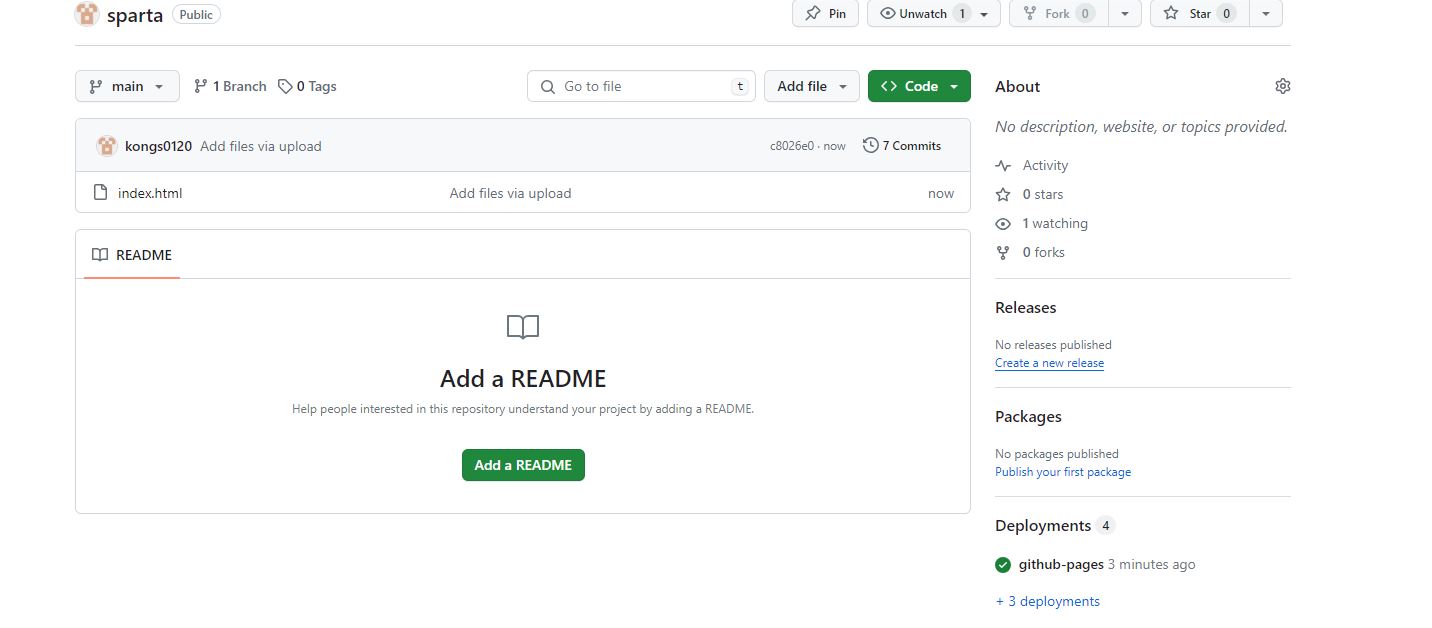Open the Packages heading link
The width and height of the screenshot is (1432, 628).
point(1028,416)
